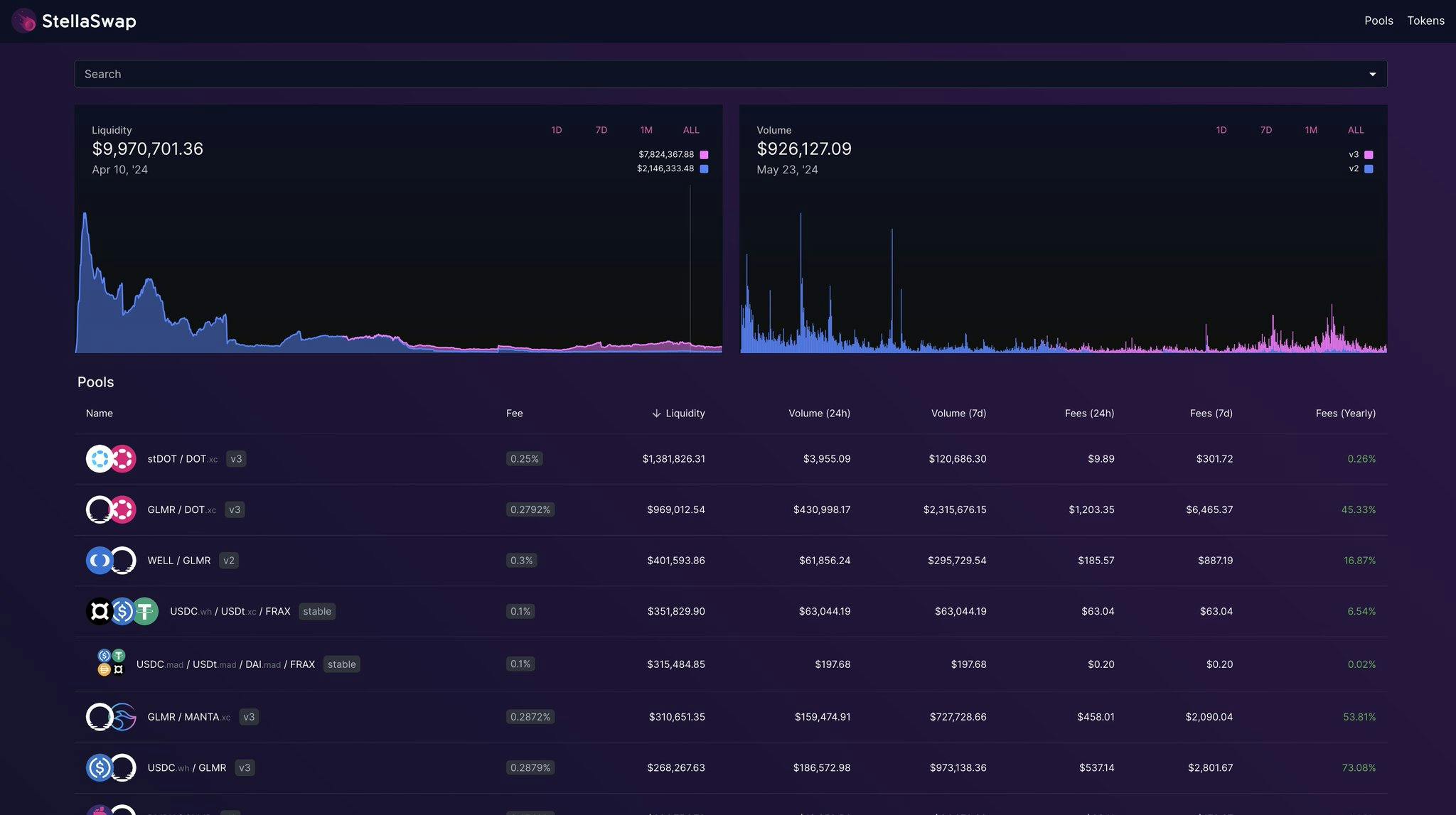Open the Pools navigation item

pyautogui.click(x=1379, y=21)
